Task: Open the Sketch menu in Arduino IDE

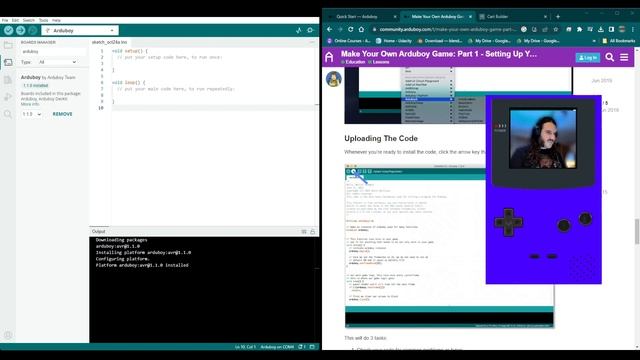Action: [29, 20]
